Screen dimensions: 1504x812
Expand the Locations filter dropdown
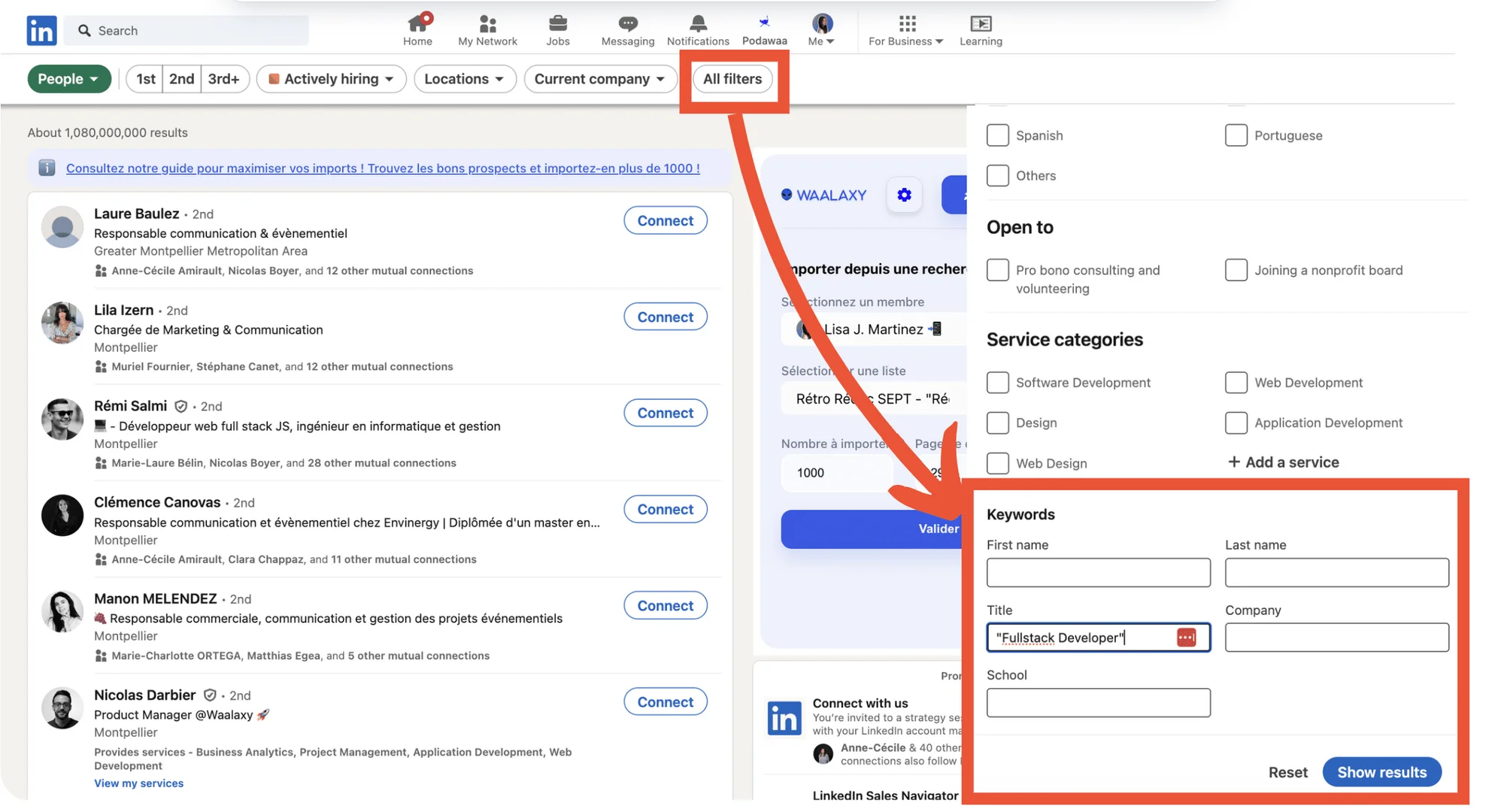tap(465, 79)
